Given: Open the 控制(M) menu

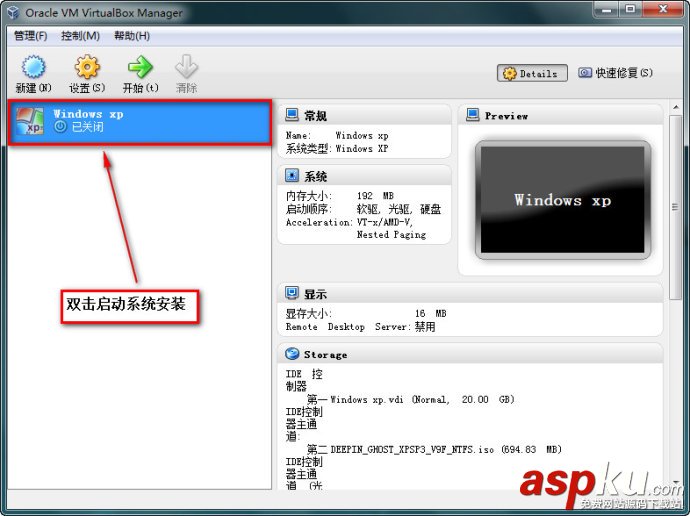Looking at the screenshot, I should click(x=81, y=36).
